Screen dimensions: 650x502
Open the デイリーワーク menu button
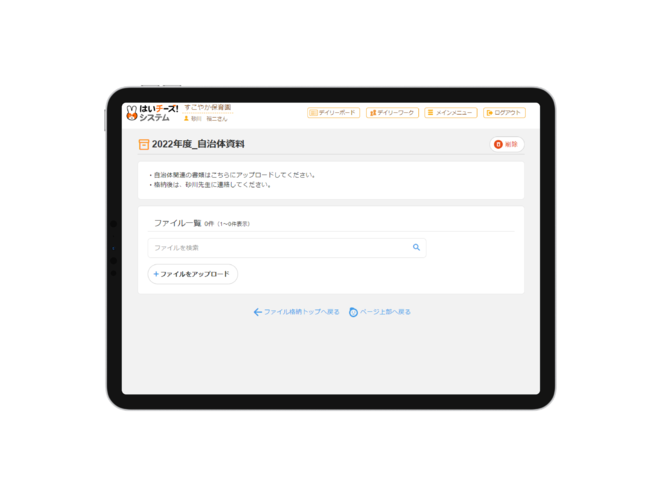click(392, 113)
